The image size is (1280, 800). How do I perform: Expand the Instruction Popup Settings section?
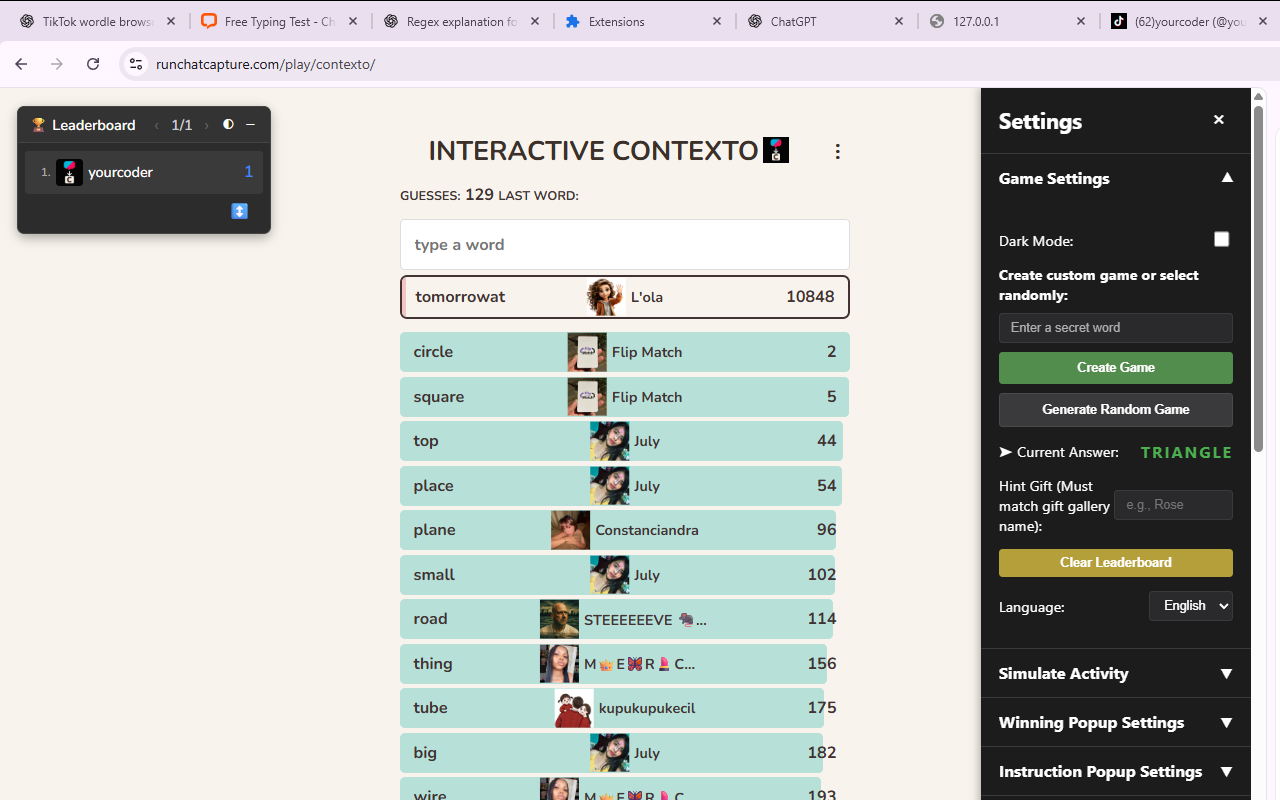pos(1116,771)
